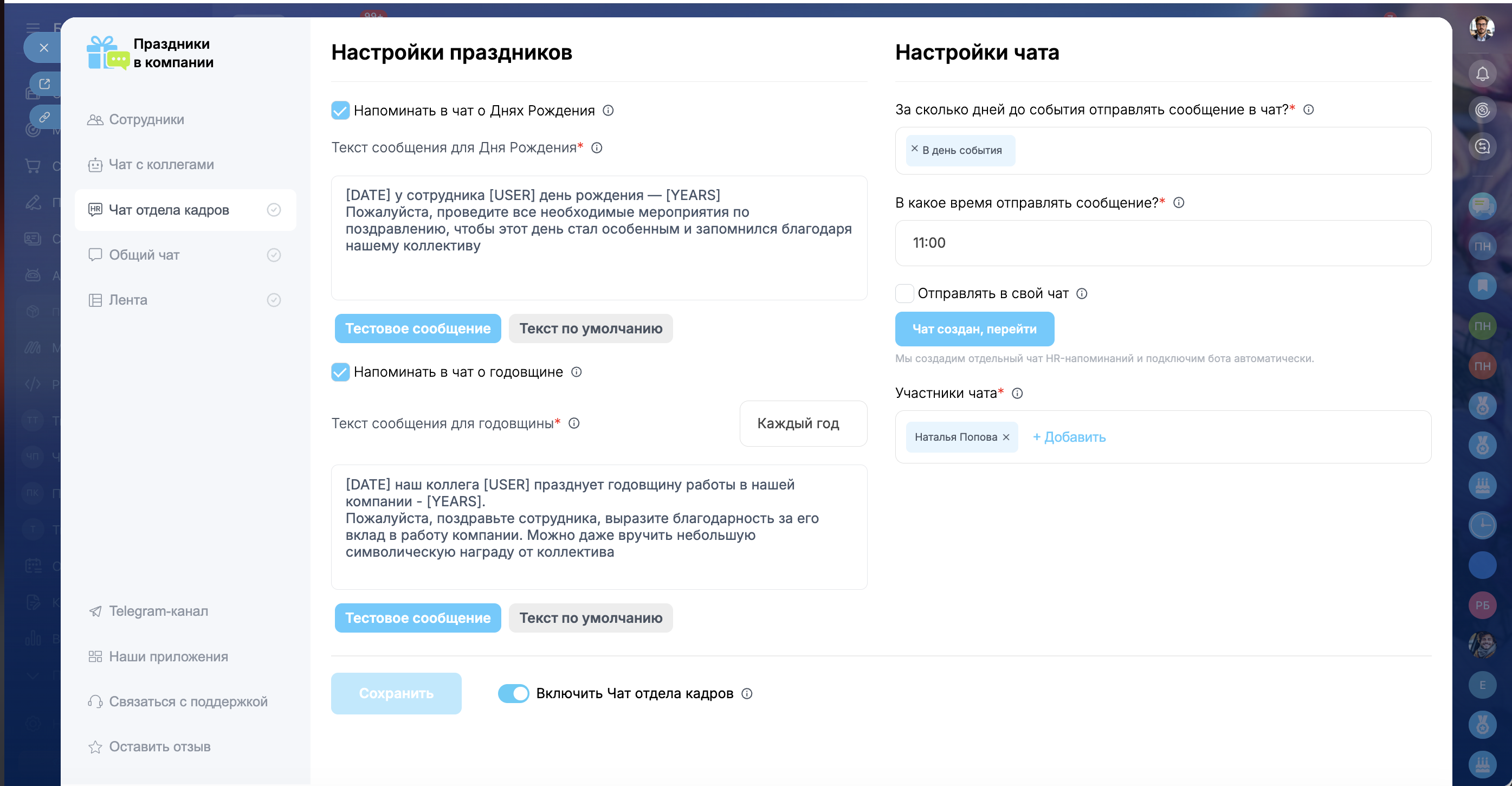Image resolution: width=1512 pixels, height=786 pixels.
Task: Click the notification bell icon in the right sidebar
Action: coord(1482,74)
